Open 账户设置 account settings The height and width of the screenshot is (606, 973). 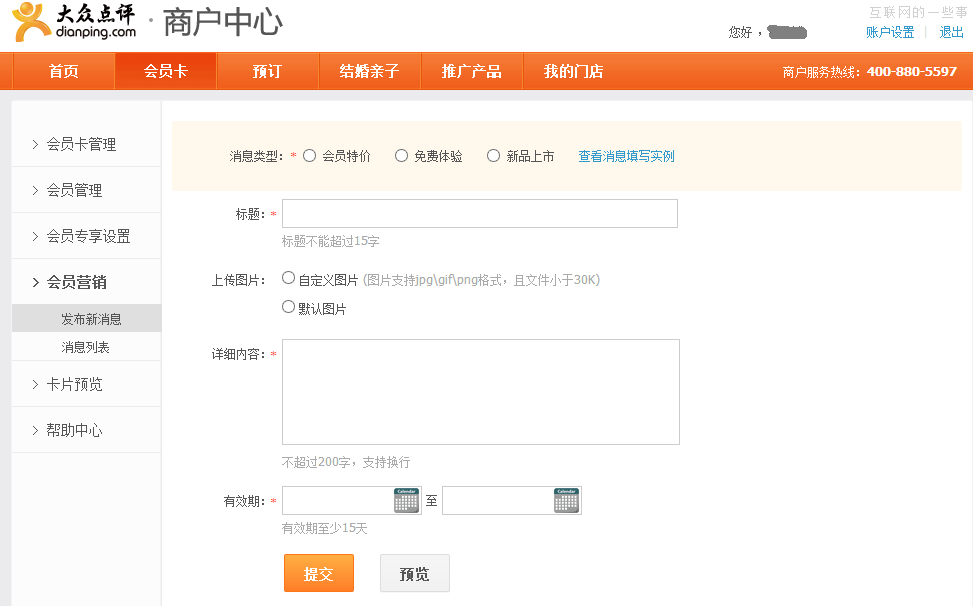(889, 31)
